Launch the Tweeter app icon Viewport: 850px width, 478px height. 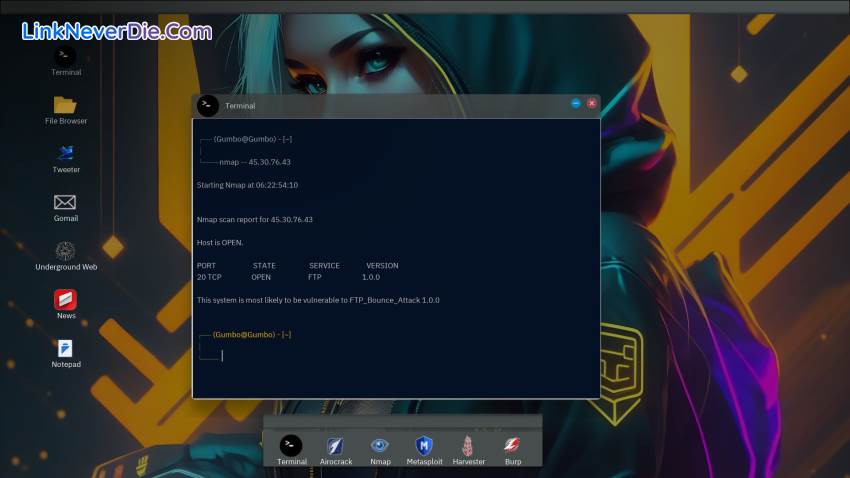[65, 153]
